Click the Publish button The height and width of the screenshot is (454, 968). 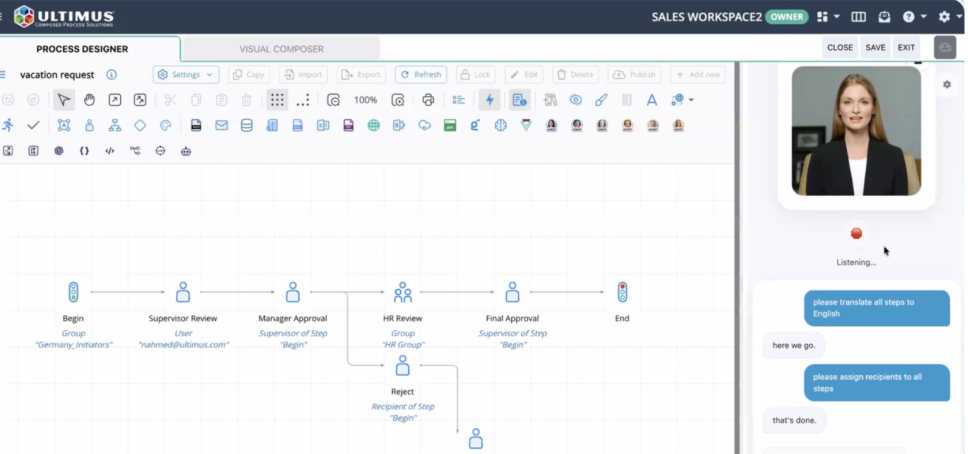634,75
